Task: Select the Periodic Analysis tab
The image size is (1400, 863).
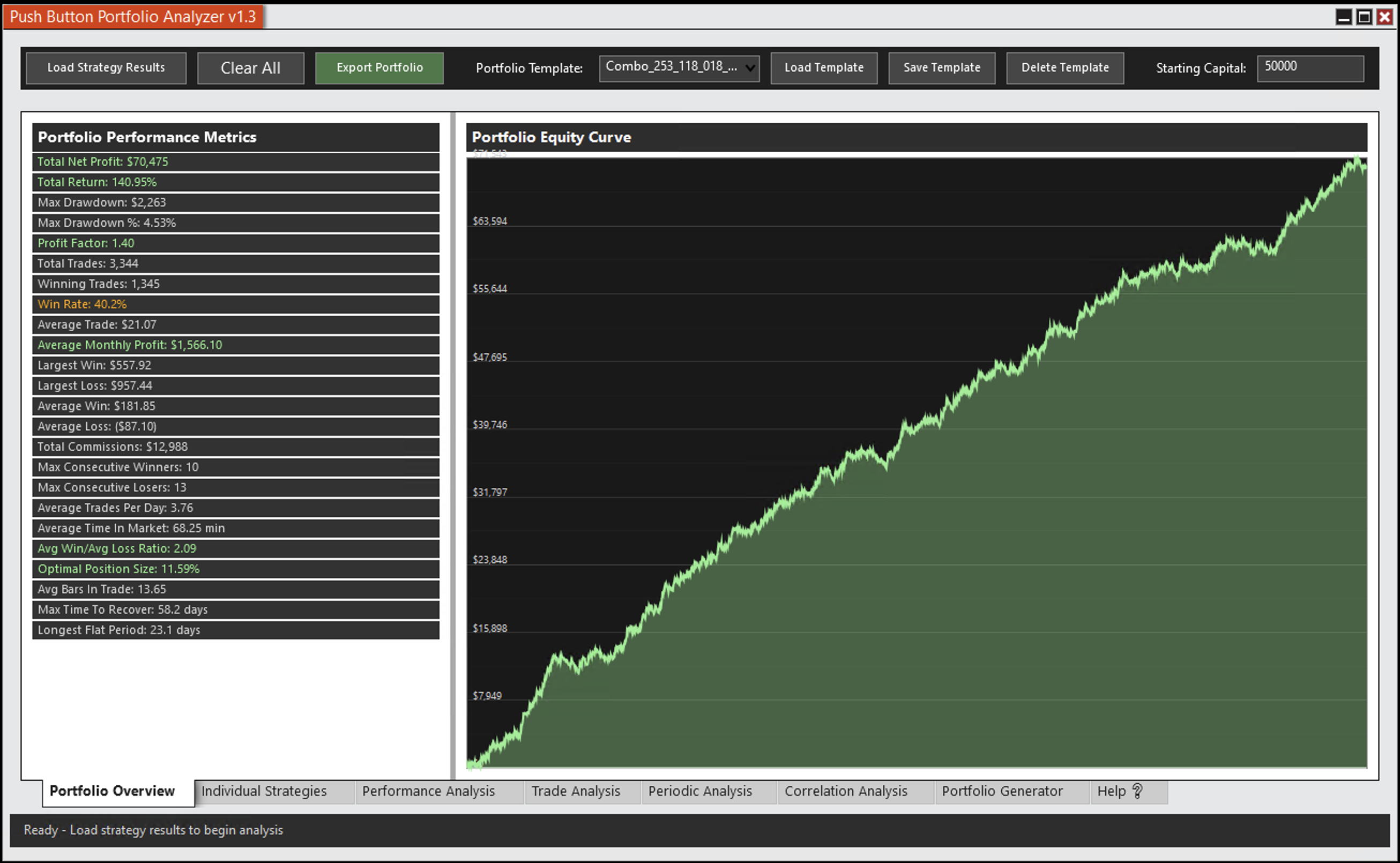Action: click(699, 792)
